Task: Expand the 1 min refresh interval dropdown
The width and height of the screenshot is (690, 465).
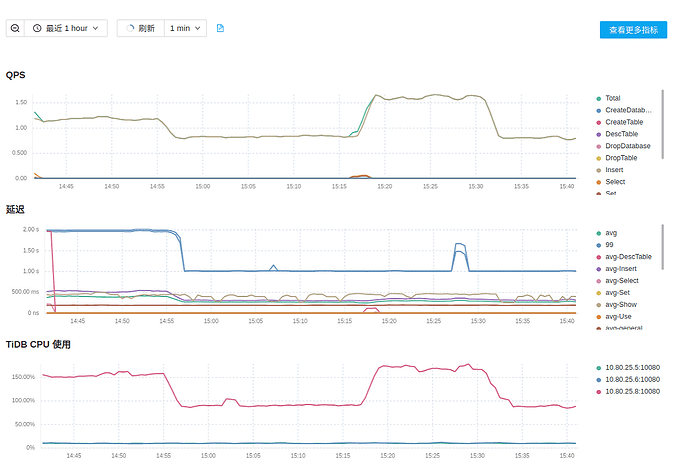Action: [x=185, y=28]
